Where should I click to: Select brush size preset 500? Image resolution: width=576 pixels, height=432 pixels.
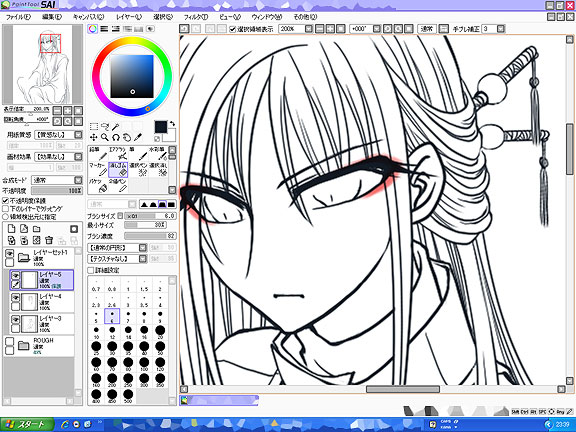[128, 396]
